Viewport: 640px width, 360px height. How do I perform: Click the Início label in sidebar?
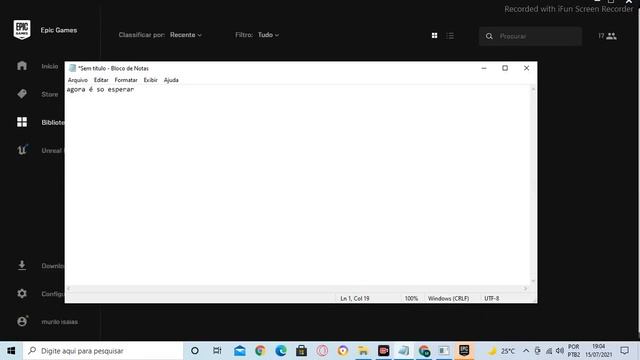(x=50, y=66)
